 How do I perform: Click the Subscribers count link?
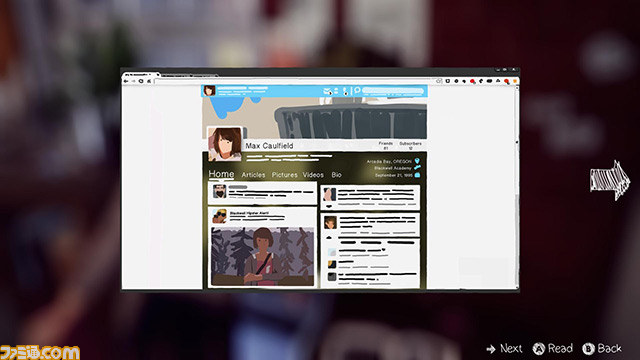click(x=410, y=146)
